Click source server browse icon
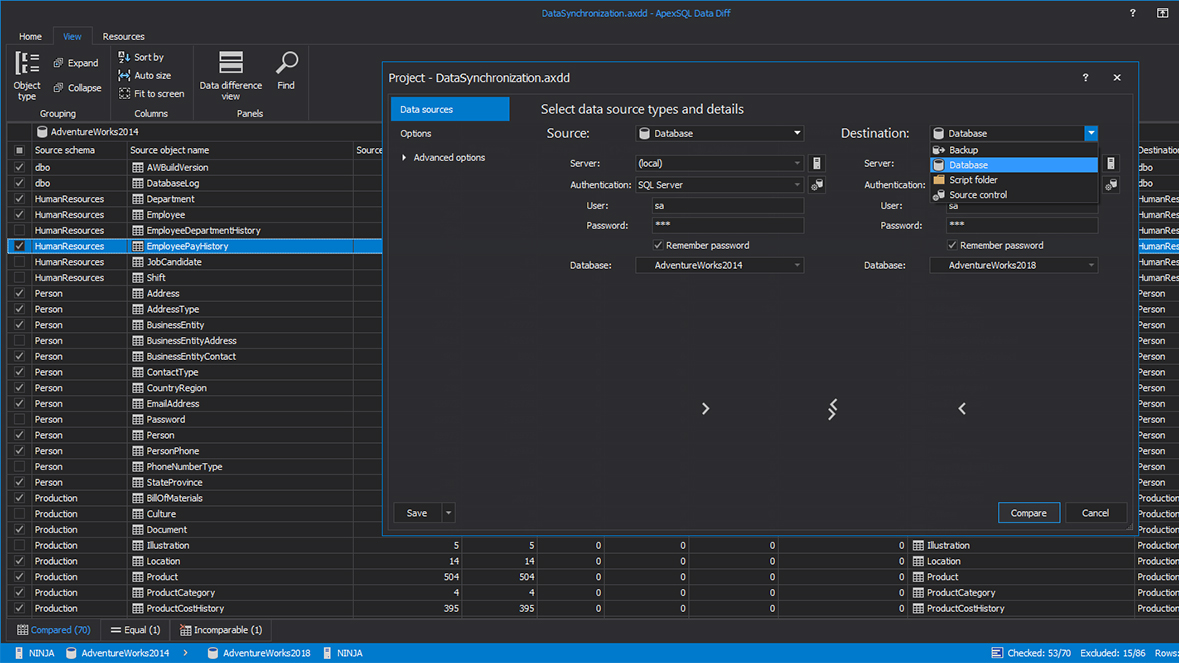The height and width of the screenshot is (663, 1179). click(817, 163)
